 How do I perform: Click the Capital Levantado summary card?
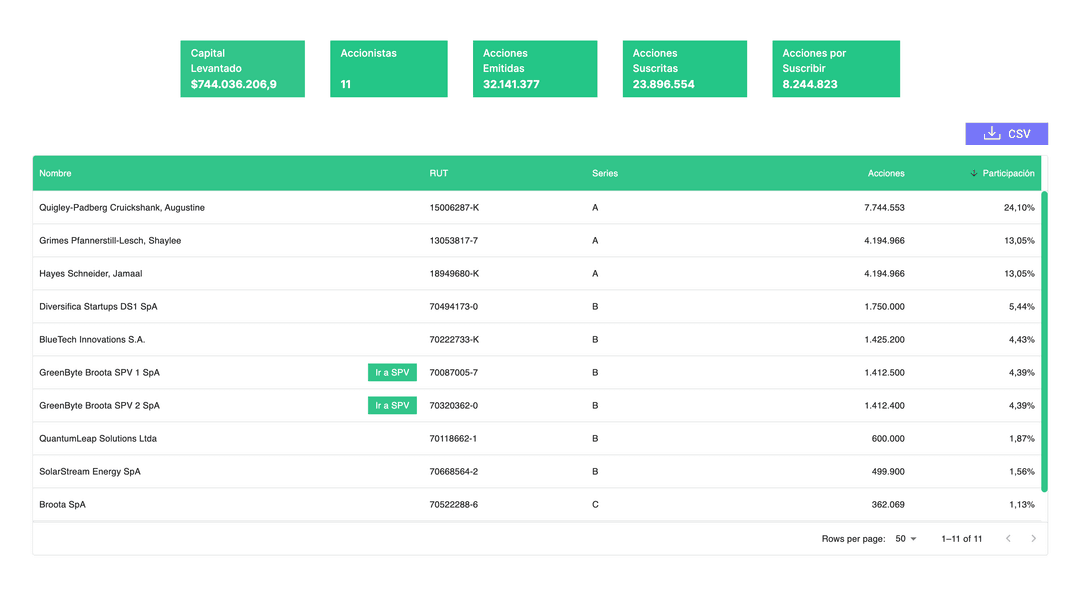click(x=242, y=69)
